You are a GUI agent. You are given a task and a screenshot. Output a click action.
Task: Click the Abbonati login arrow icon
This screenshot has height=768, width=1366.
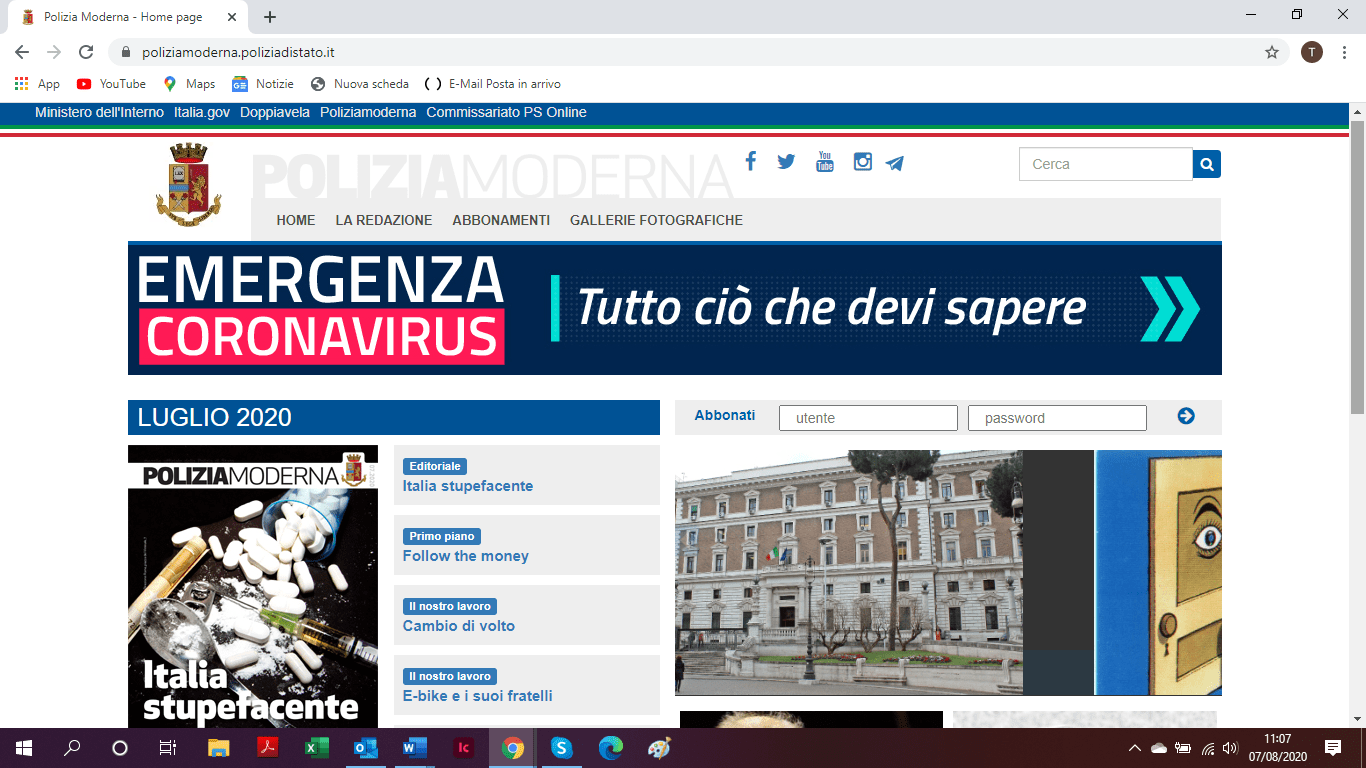(1186, 416)
